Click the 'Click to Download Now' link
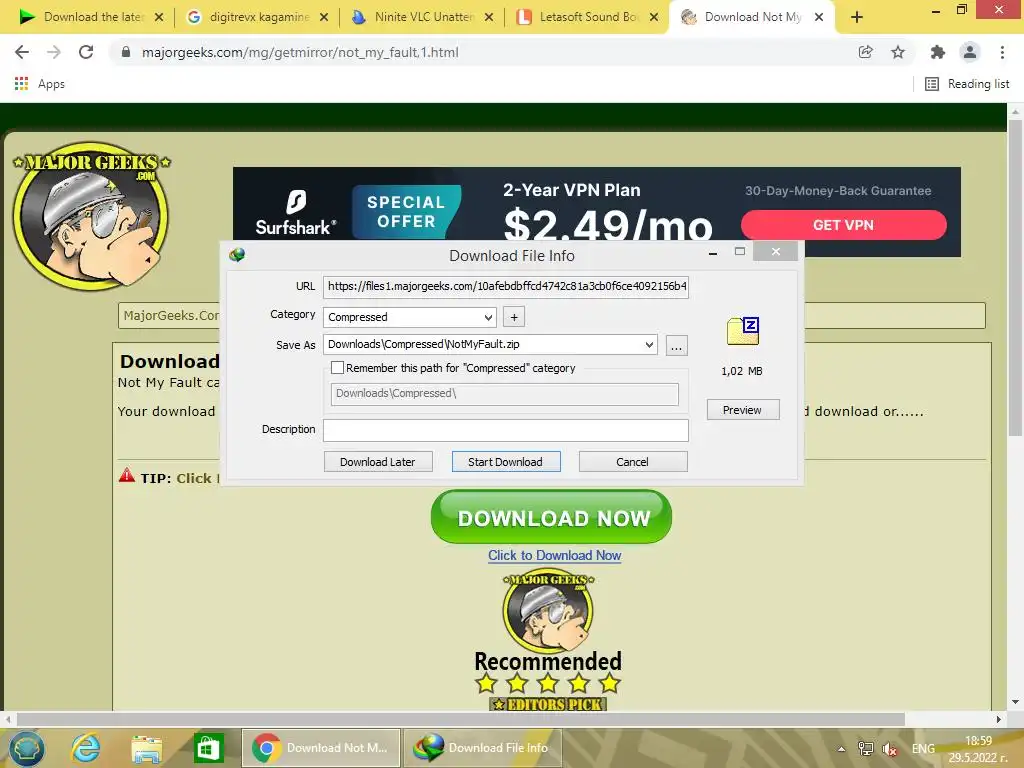 point(554,555)
